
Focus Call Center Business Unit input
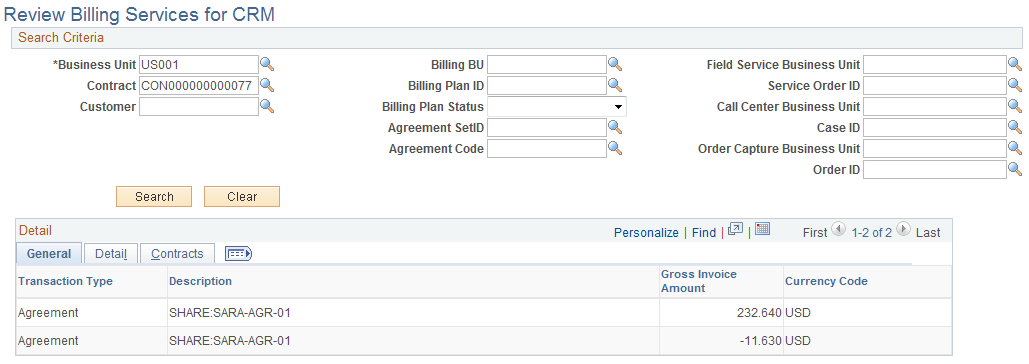pyautogui.click(x=935, y=106)
